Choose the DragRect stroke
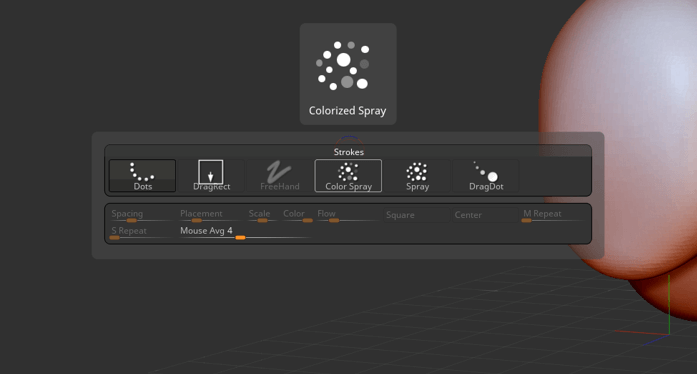697x374 pixels. [x=211, y=176]
